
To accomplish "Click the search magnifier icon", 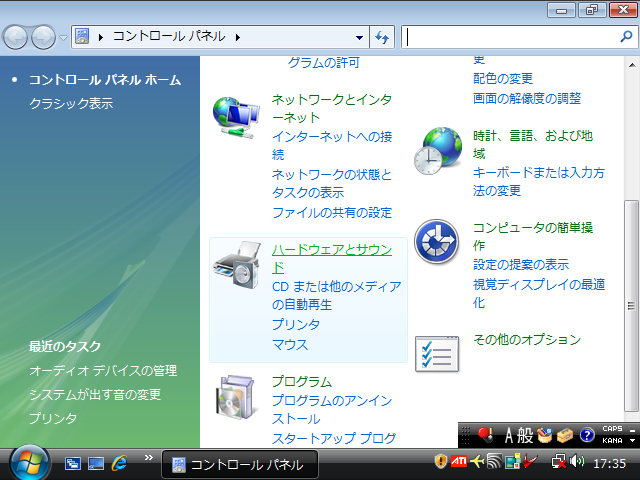I will click(626, 37).
